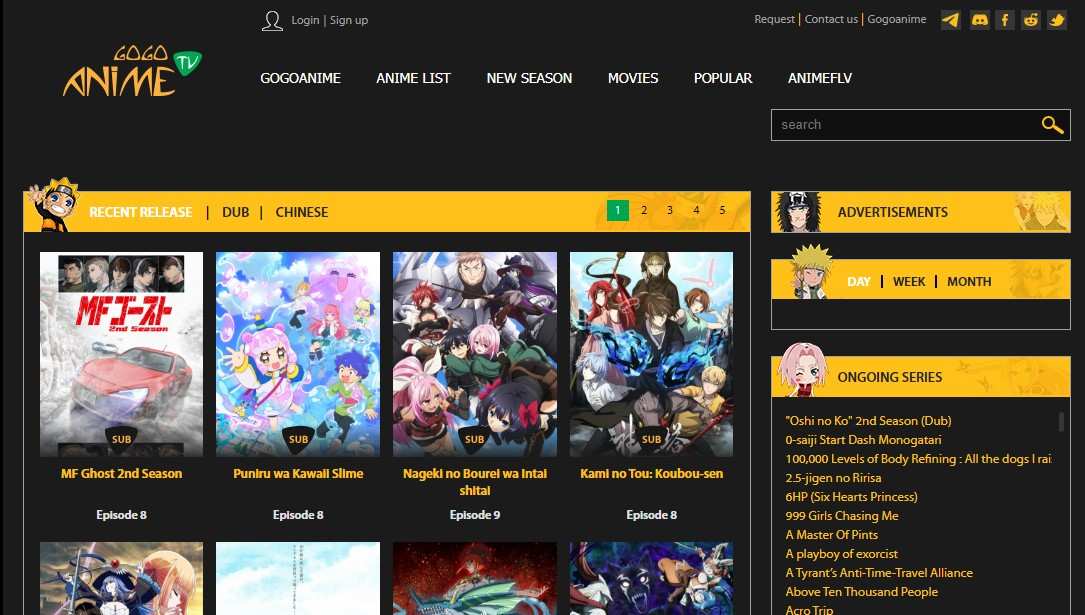This screenshot has width=1085, height=615.
Task: Open the ANIME LIST menu item
Action: [x=413, y=78]
